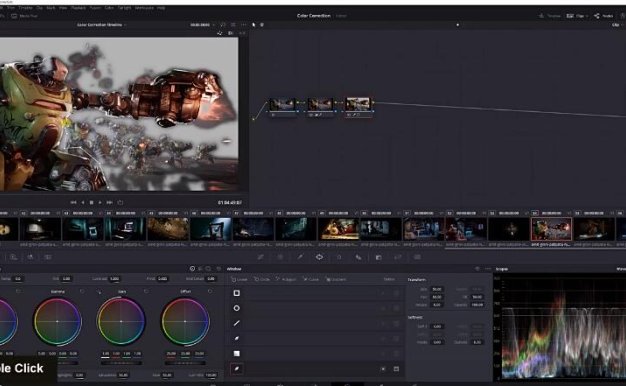Open the Window panel options menu
The image size is (626, 386).
tap(488, 269)
